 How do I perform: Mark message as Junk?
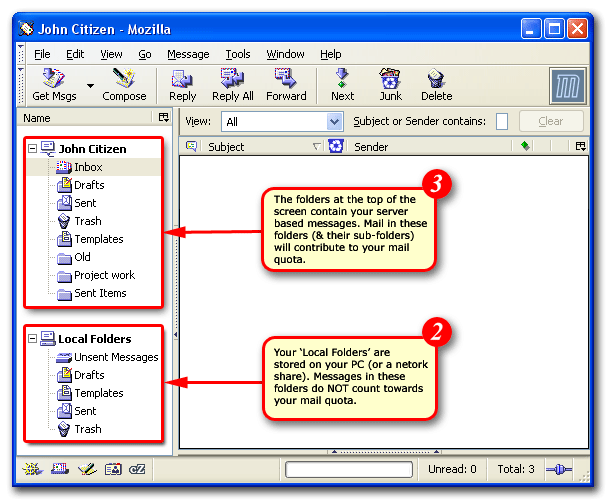coord(390,82)
